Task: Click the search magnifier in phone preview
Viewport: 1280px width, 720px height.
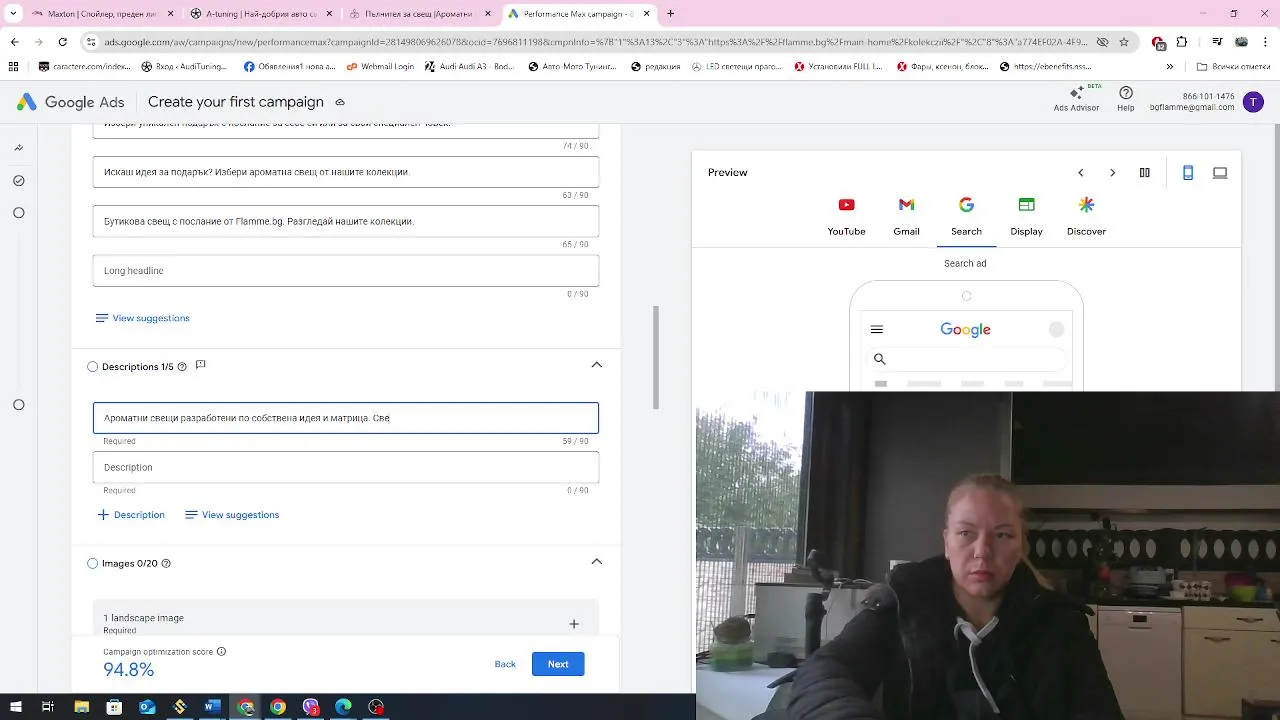Action: click(880, 359)
